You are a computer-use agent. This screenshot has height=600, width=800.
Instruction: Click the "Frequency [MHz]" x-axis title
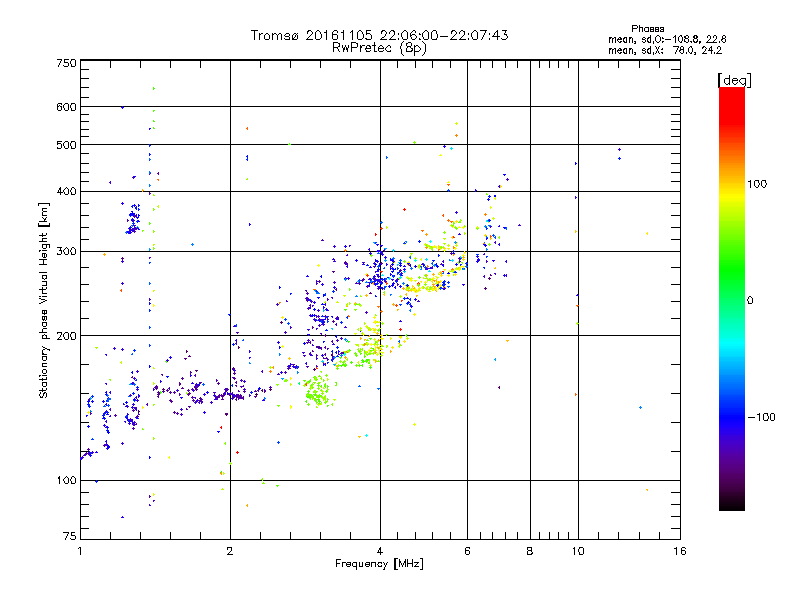379,564
